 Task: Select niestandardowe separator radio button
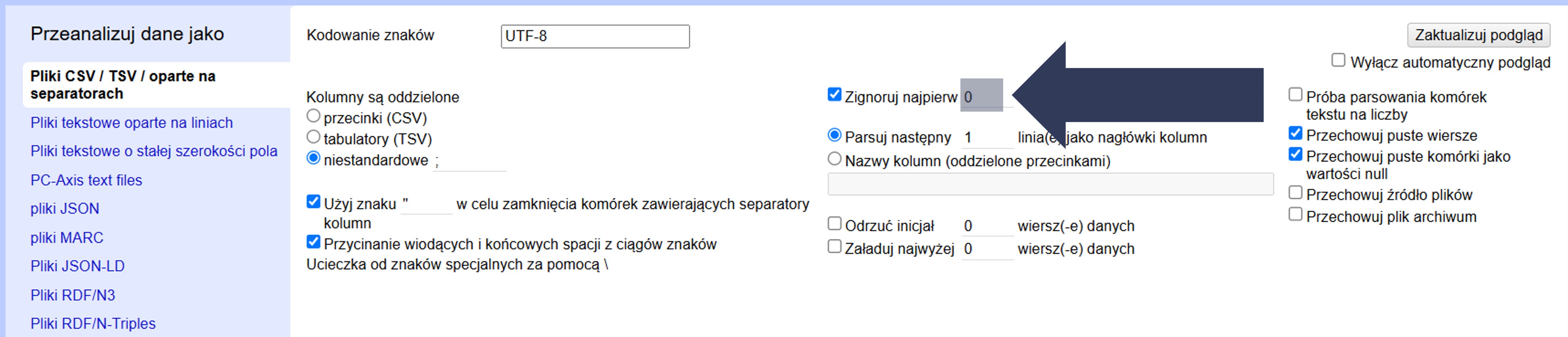(x=314, y=158)
